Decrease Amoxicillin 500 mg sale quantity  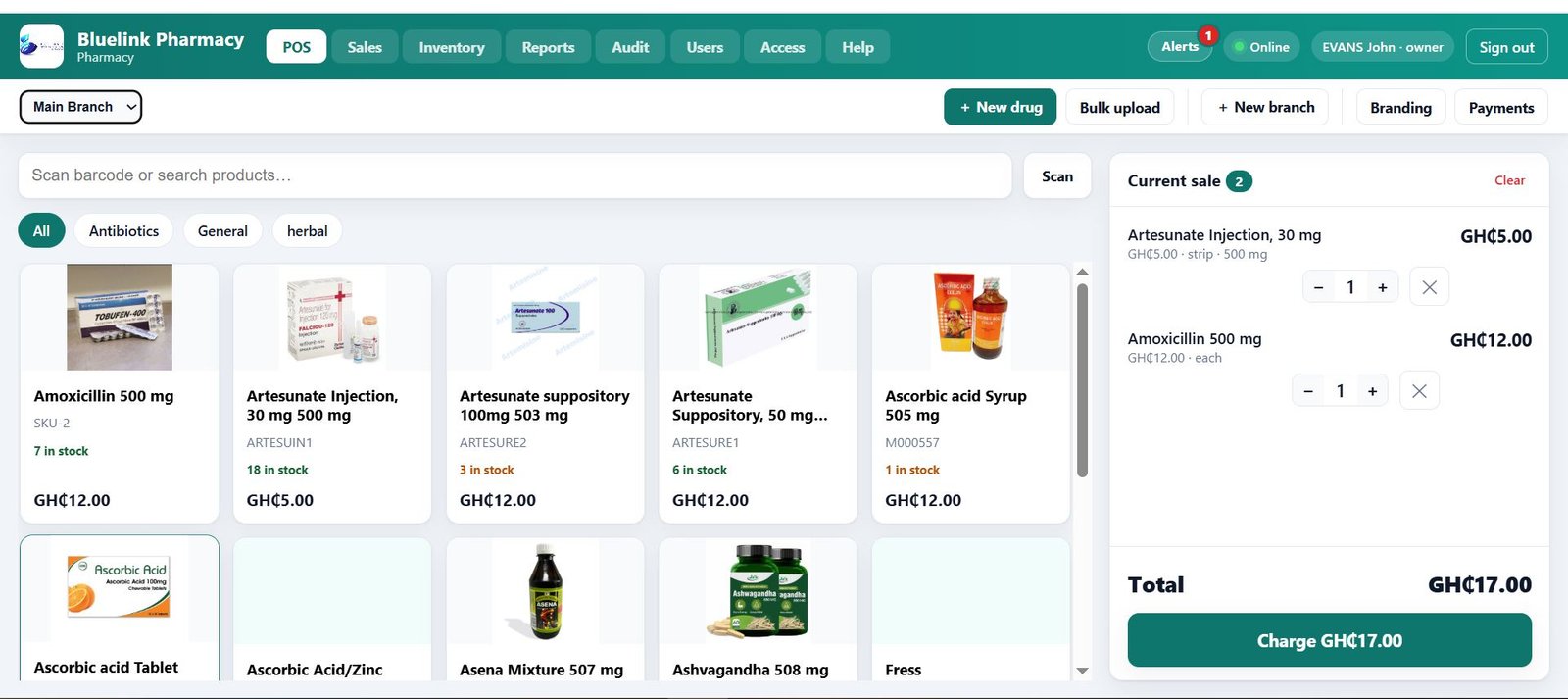coord(1307,391)
